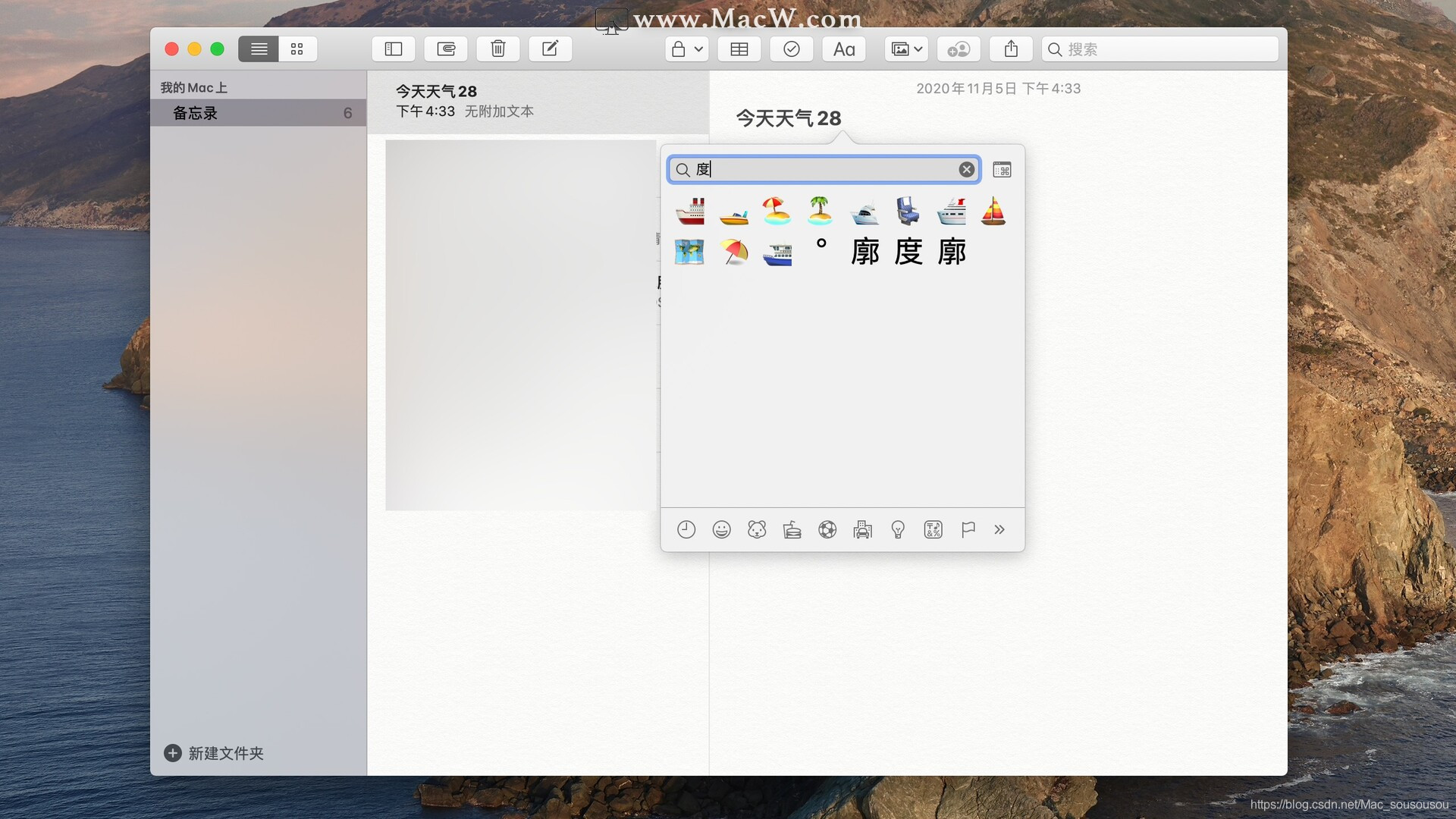Toggle the folders sidebar visibility
The height and width of the screenshot is (819, 1456).
pyautogui.click(x=393, y=49)
